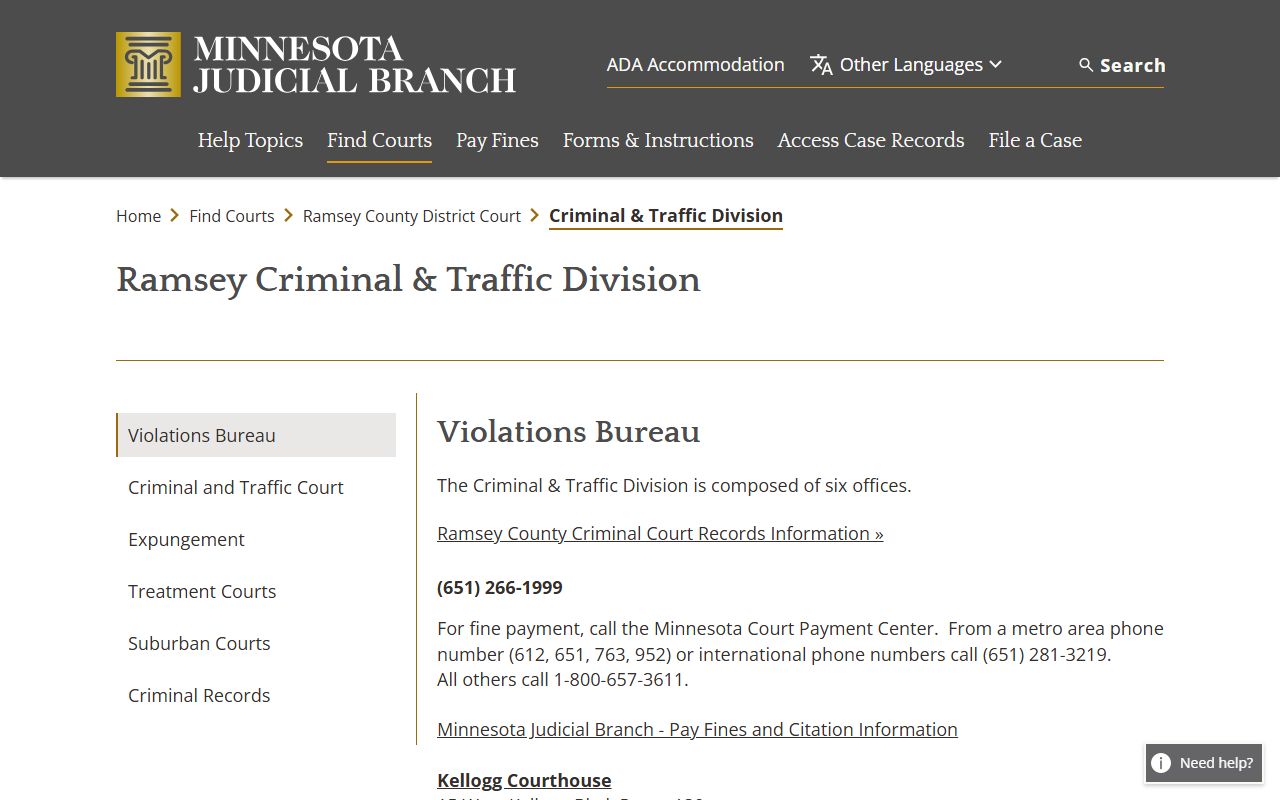
Task: Switch to the Criminal Records sidebar tab
Action: [x=256, y=695]
